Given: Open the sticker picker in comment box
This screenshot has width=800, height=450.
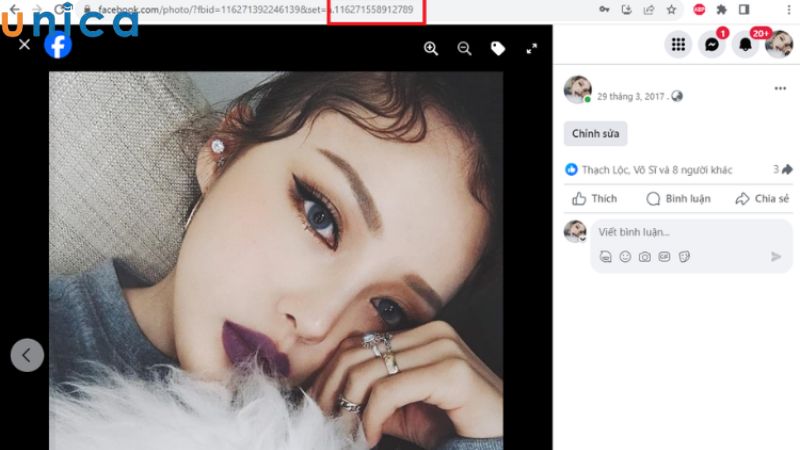Looking at the screenshot, I should pyautogui.click(x=684, y=257).
